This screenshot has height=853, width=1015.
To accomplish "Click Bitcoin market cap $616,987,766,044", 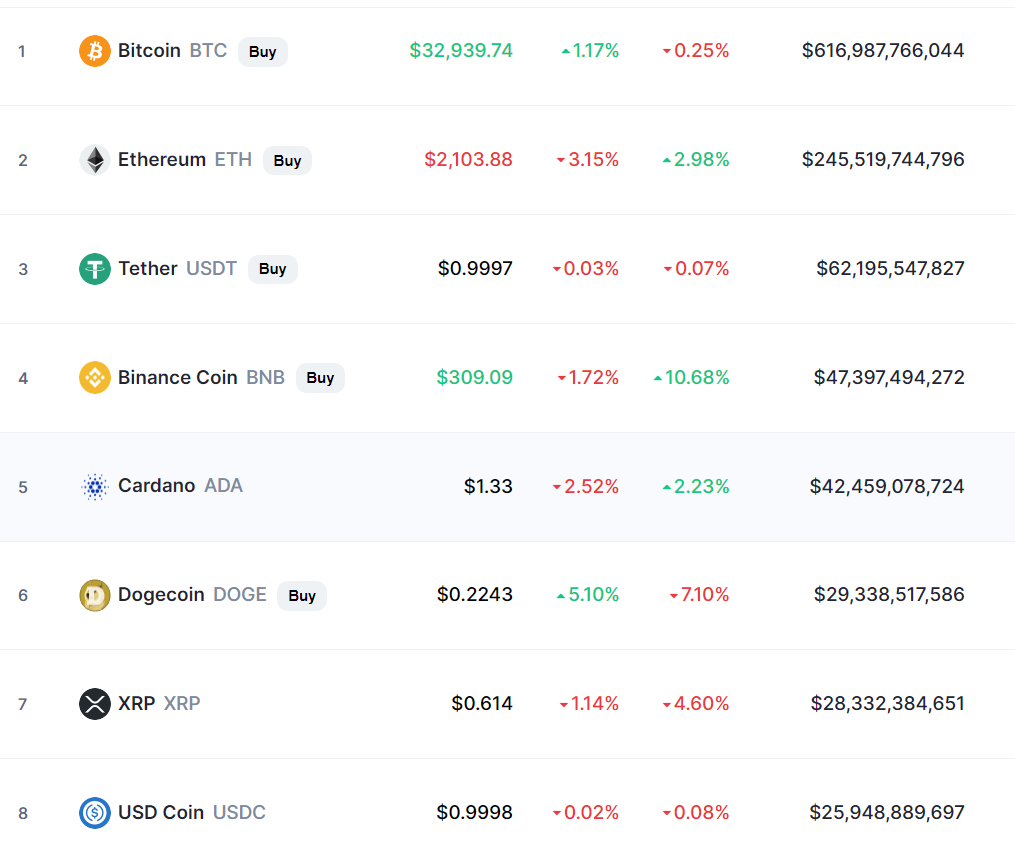I will [883, 51].
